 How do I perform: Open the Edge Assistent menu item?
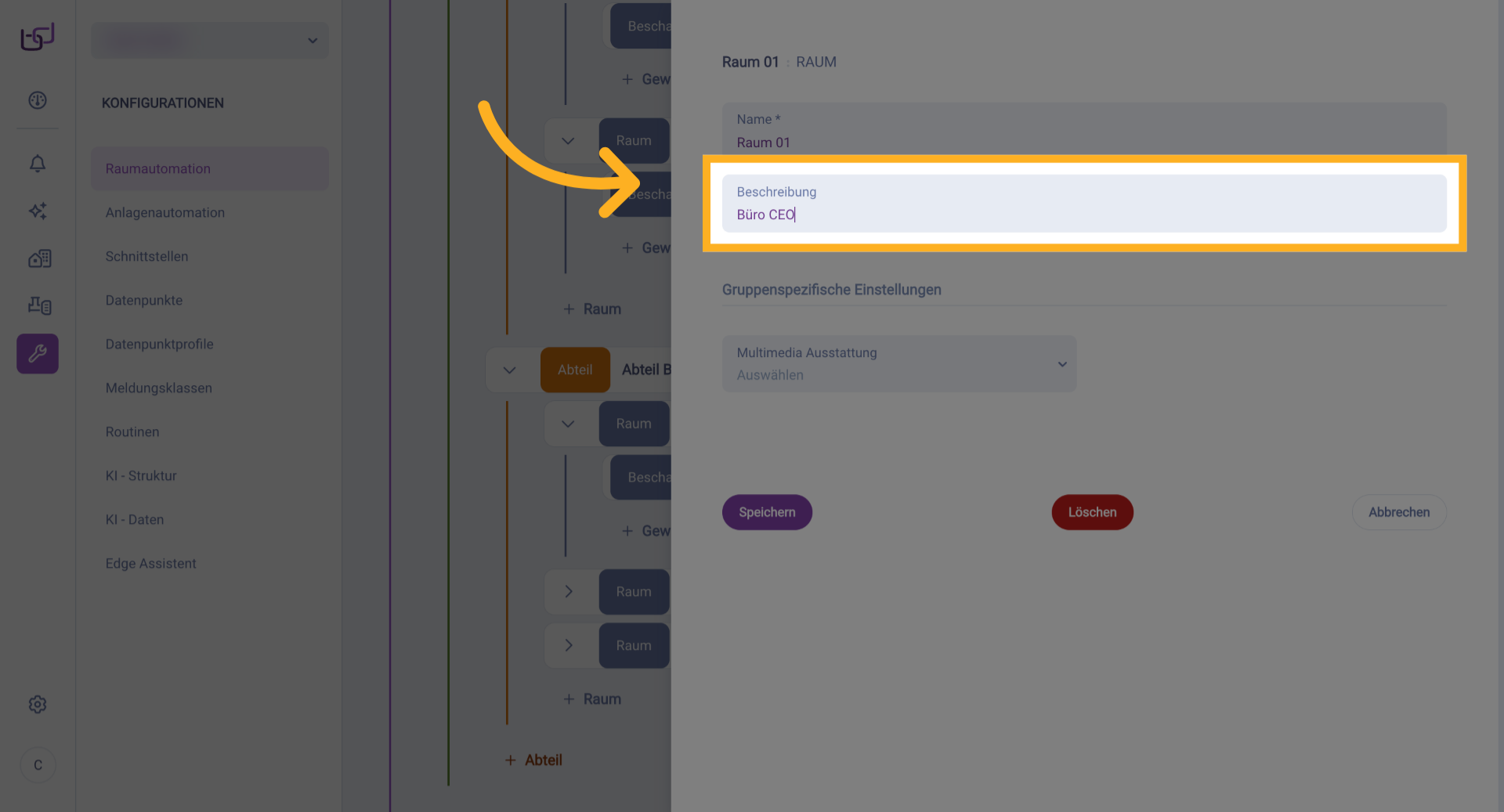point(151,564)
